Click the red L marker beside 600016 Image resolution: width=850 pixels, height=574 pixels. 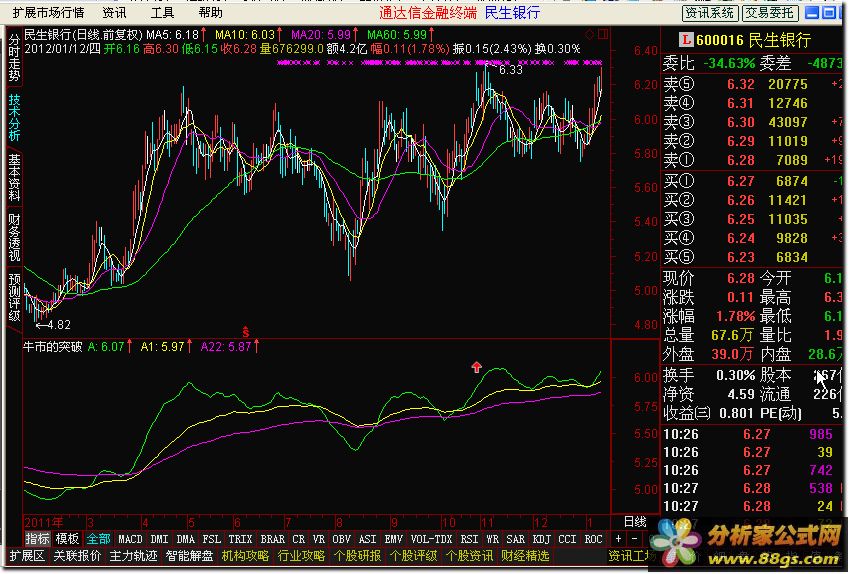(x=686, y=40)
